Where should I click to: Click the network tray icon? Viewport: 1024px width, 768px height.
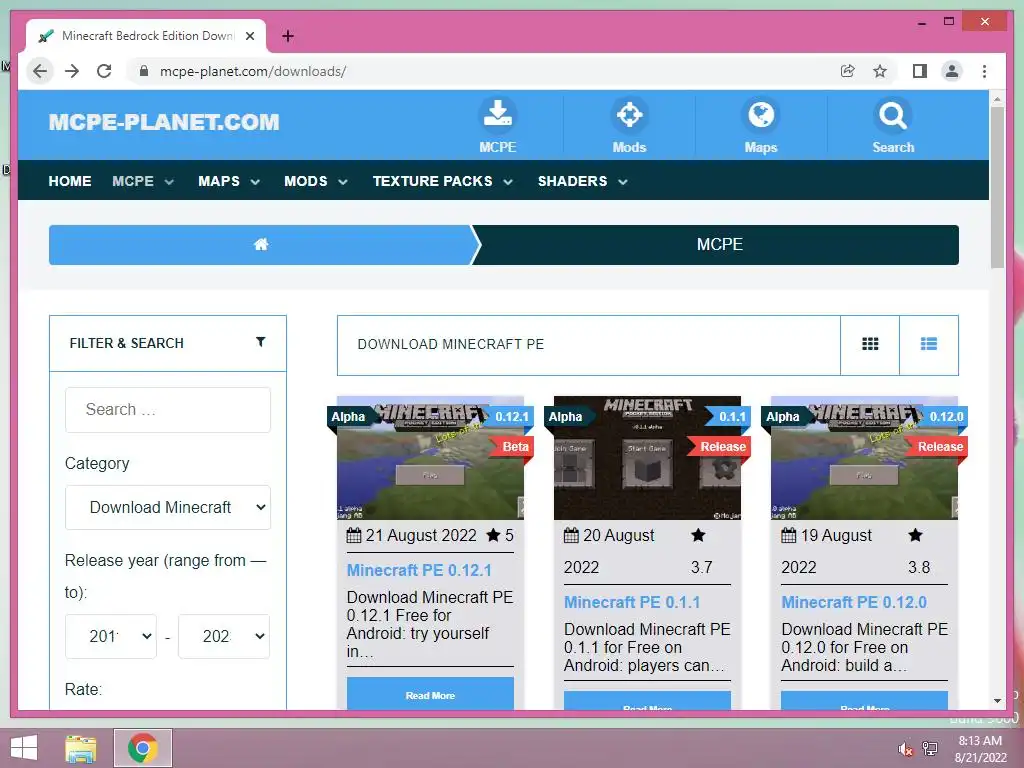pos(930,748)
